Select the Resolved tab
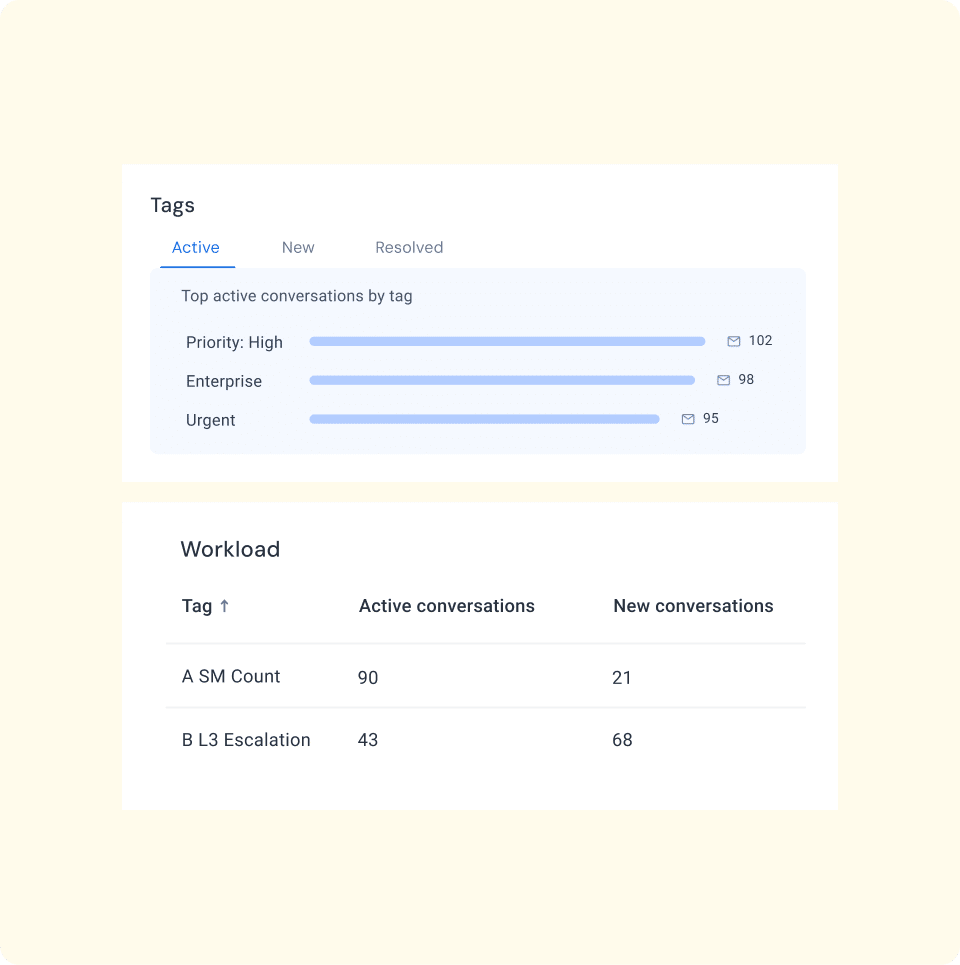Viewport: 960px width, 965px height. tap(409, 248)
